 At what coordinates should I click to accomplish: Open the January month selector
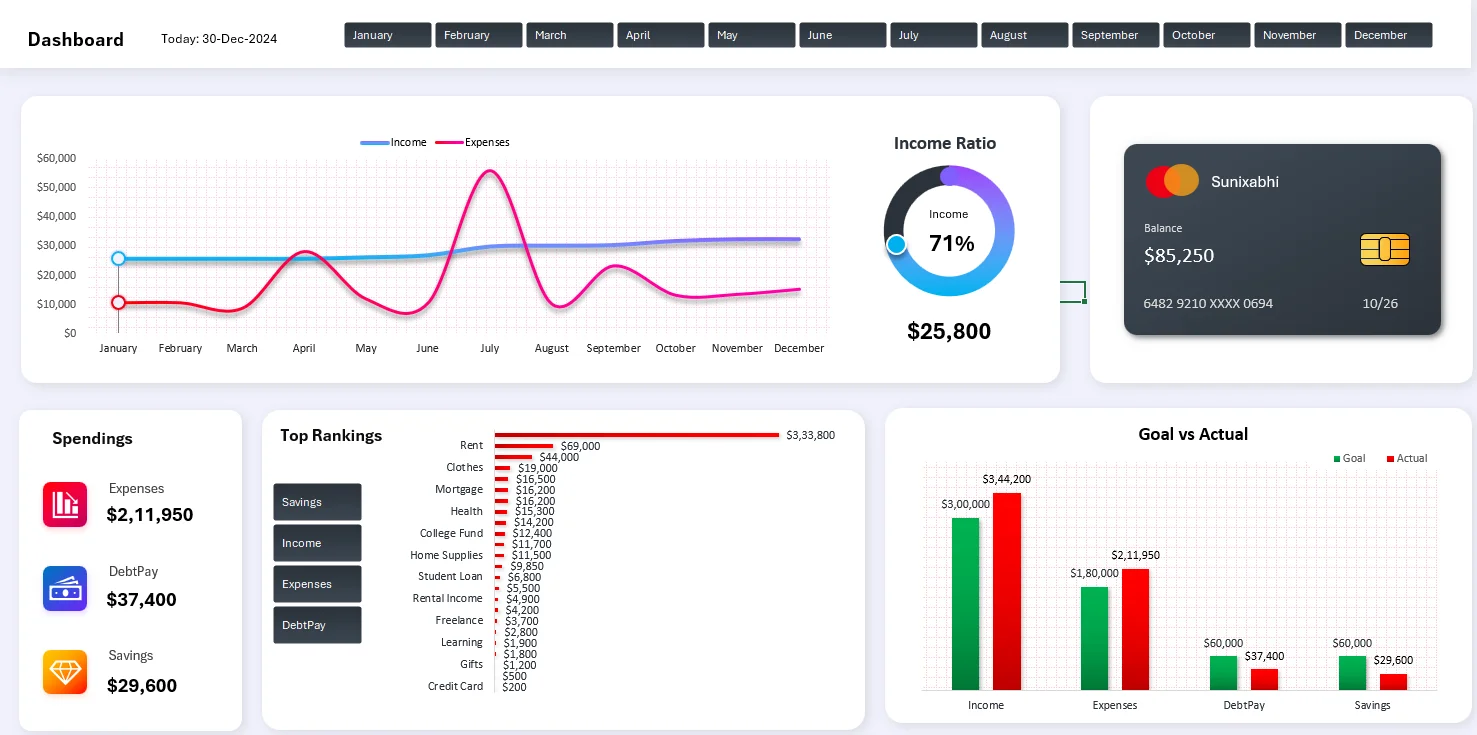pos(387,34)
